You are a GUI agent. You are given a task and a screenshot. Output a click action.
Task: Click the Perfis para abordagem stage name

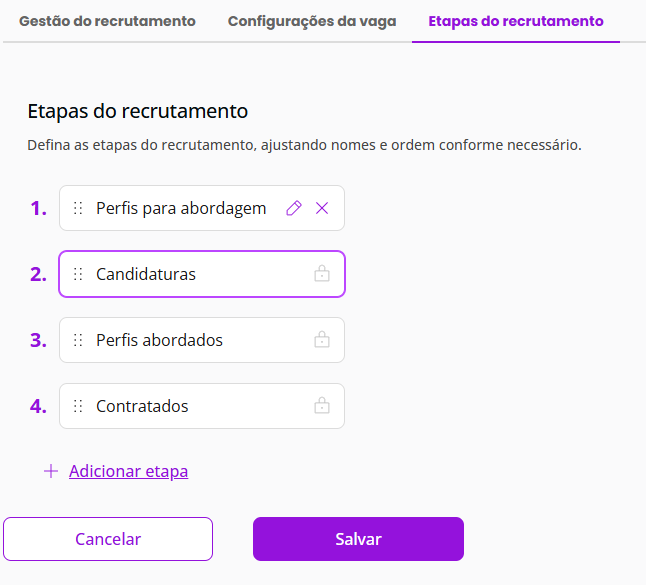[181, 208]
